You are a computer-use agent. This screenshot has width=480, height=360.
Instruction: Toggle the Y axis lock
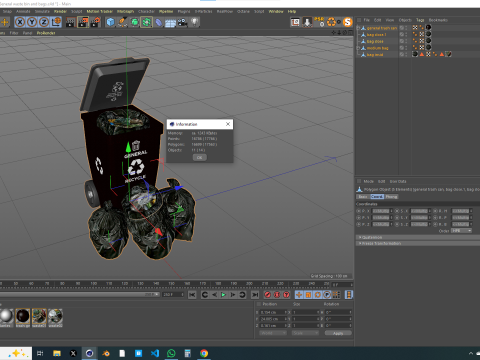pos(32,22)
